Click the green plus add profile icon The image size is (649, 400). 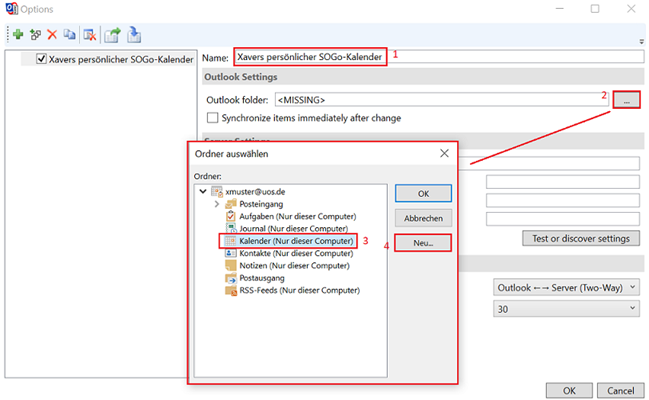pyautogui.click(x=17, y=34)
